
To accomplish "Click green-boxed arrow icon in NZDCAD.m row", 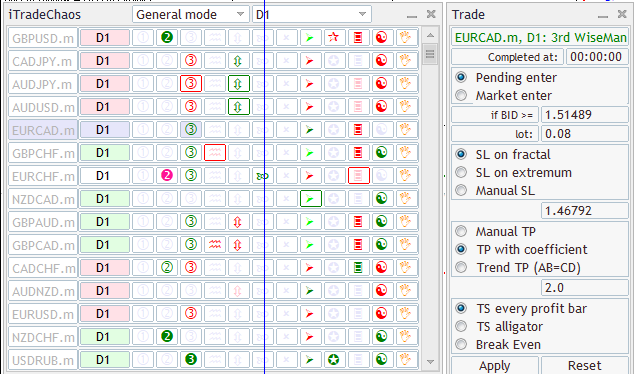I will pos(311,199).
